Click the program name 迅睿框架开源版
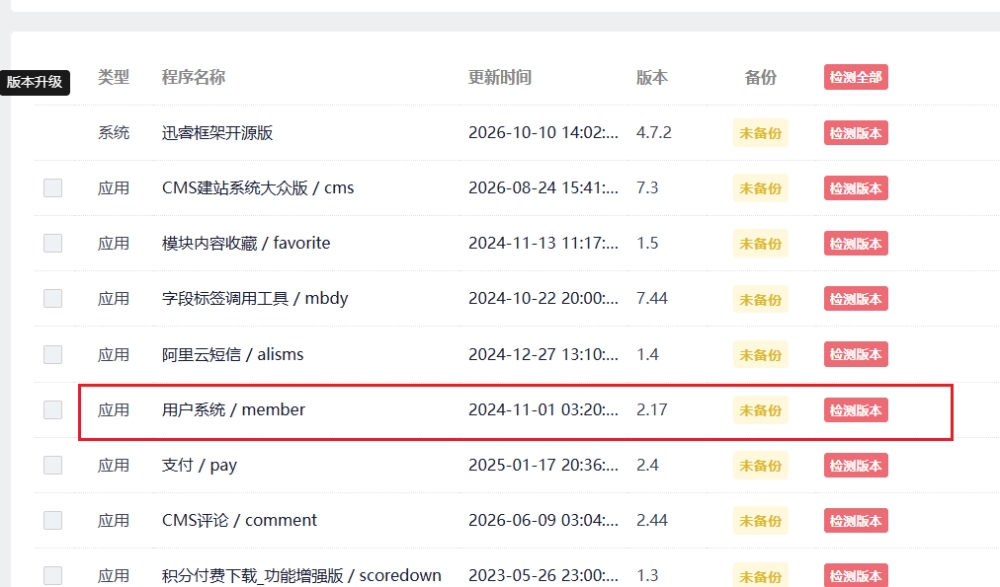Image resolution: width=1000 pixels, height=587 pixels. (217, 133)
